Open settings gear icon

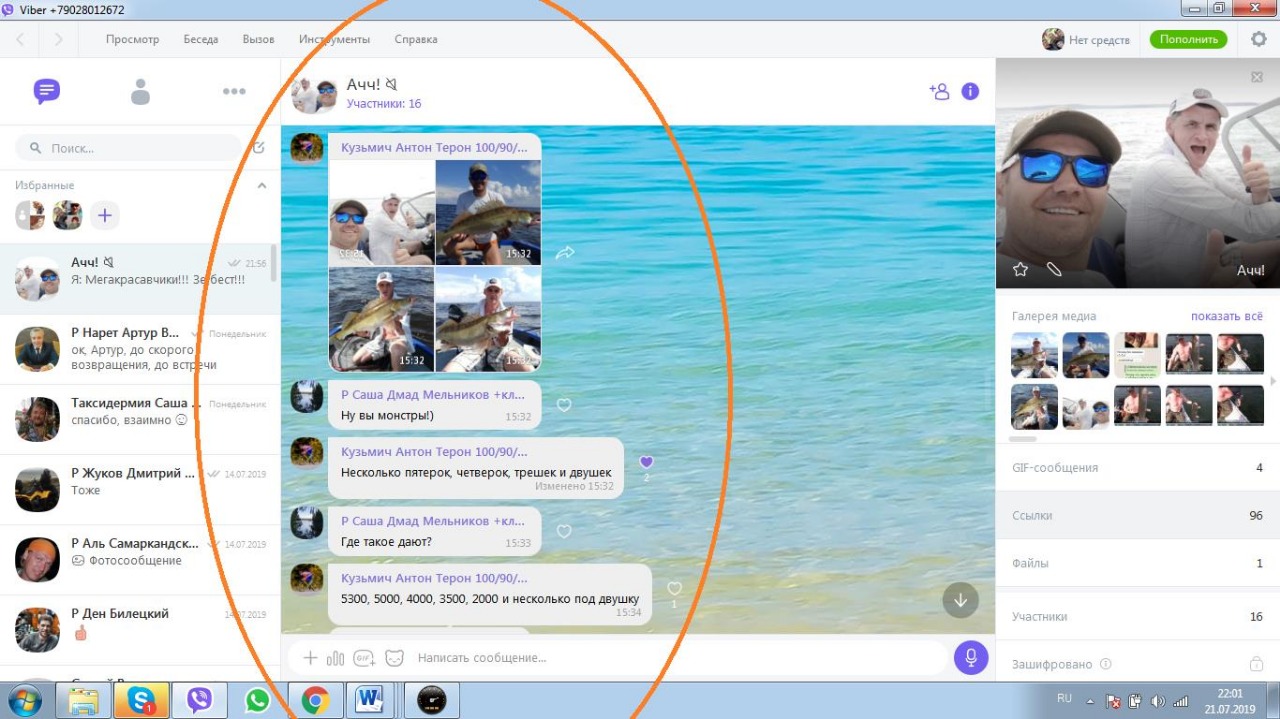tap(1259, 39)
